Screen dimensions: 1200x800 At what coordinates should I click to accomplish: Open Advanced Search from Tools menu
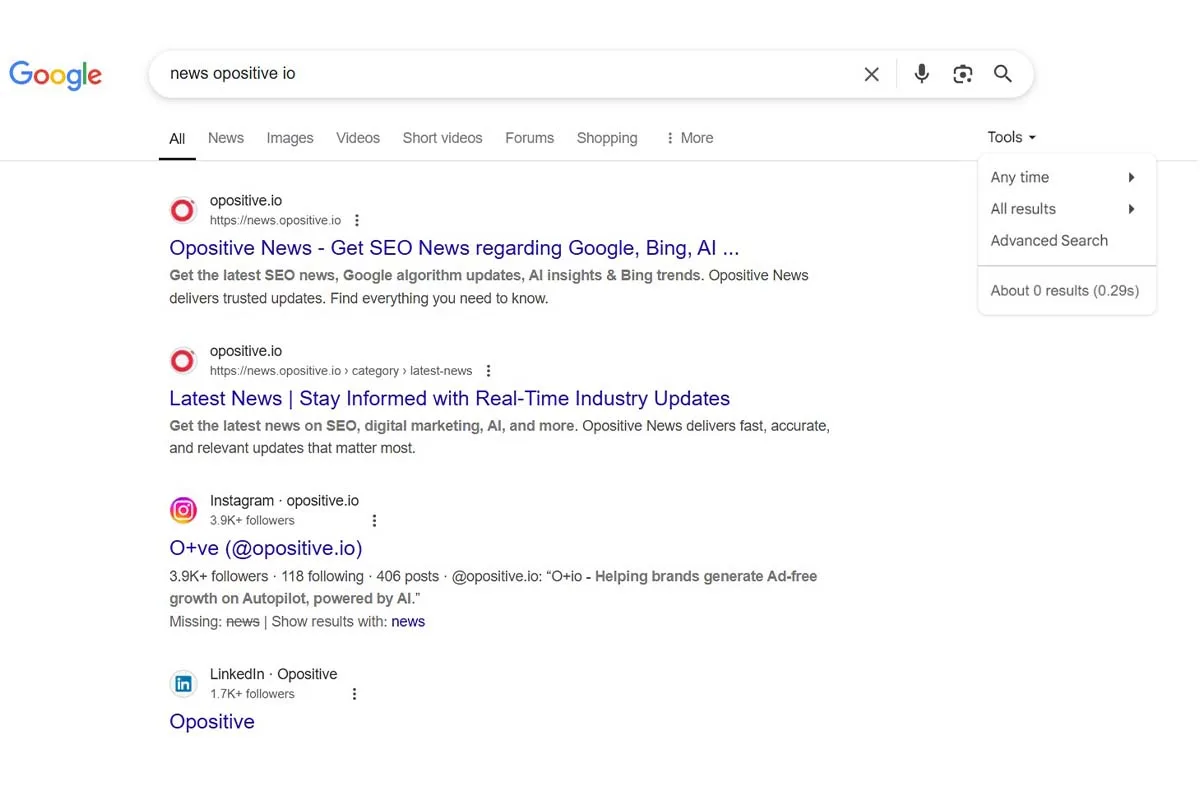[x=1049, y=240]
